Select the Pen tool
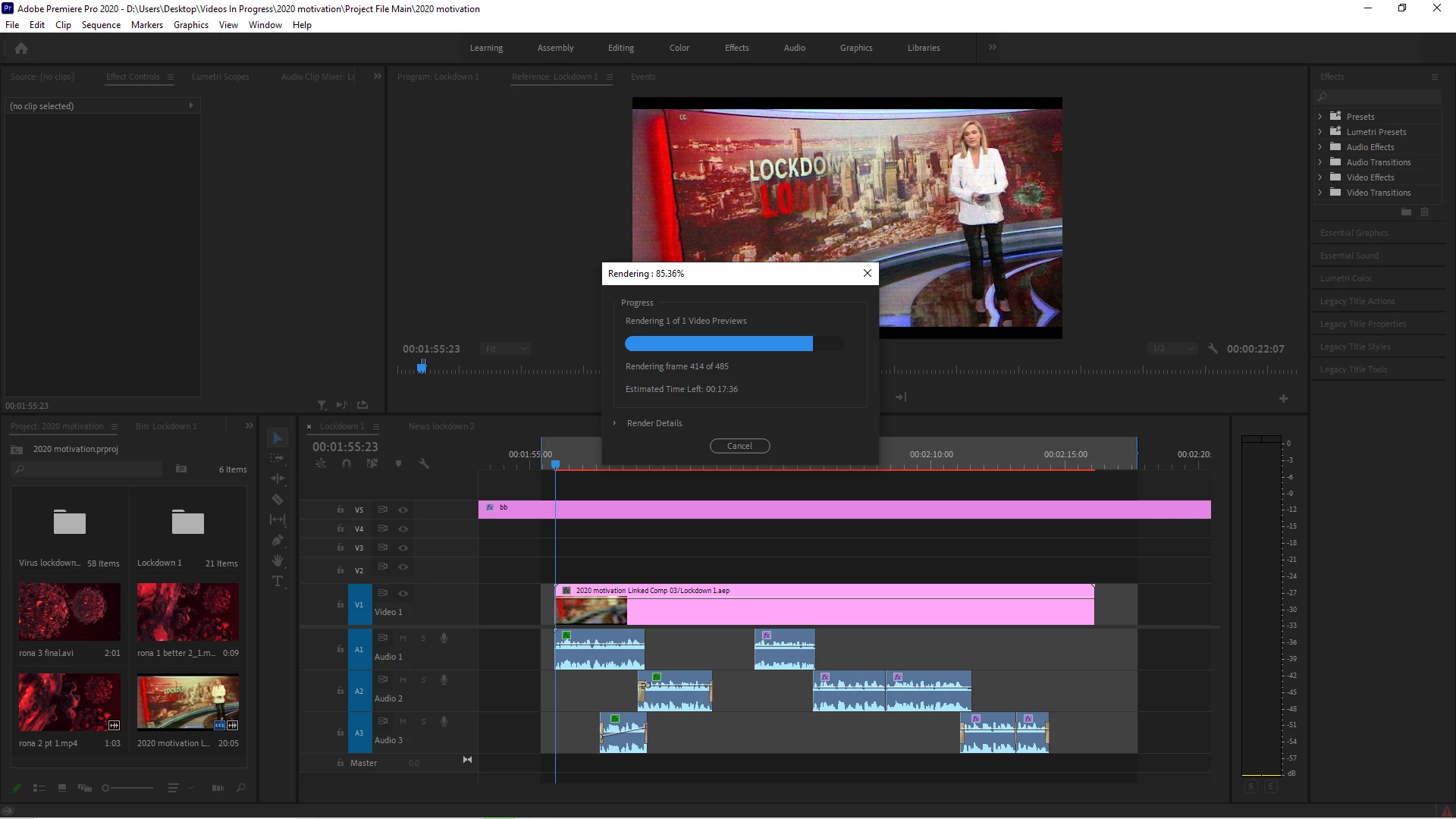 (x=278, y=541)
